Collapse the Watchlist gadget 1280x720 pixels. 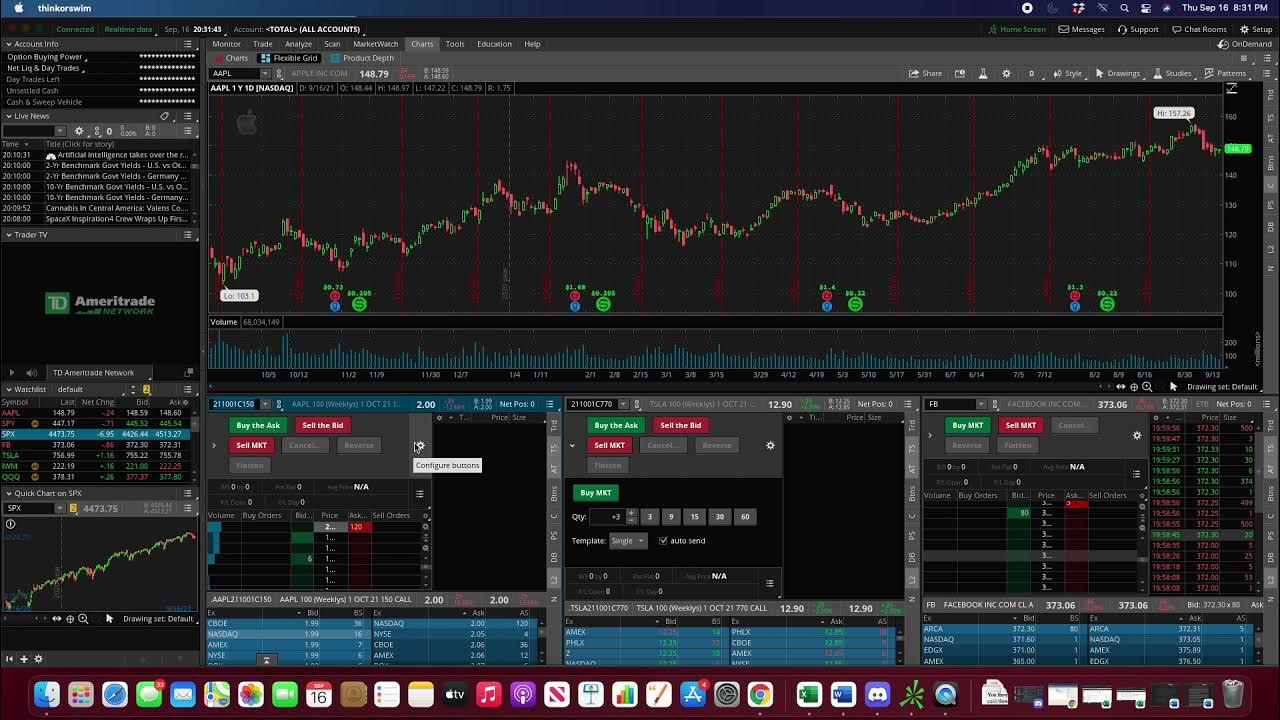pos(8,389)
